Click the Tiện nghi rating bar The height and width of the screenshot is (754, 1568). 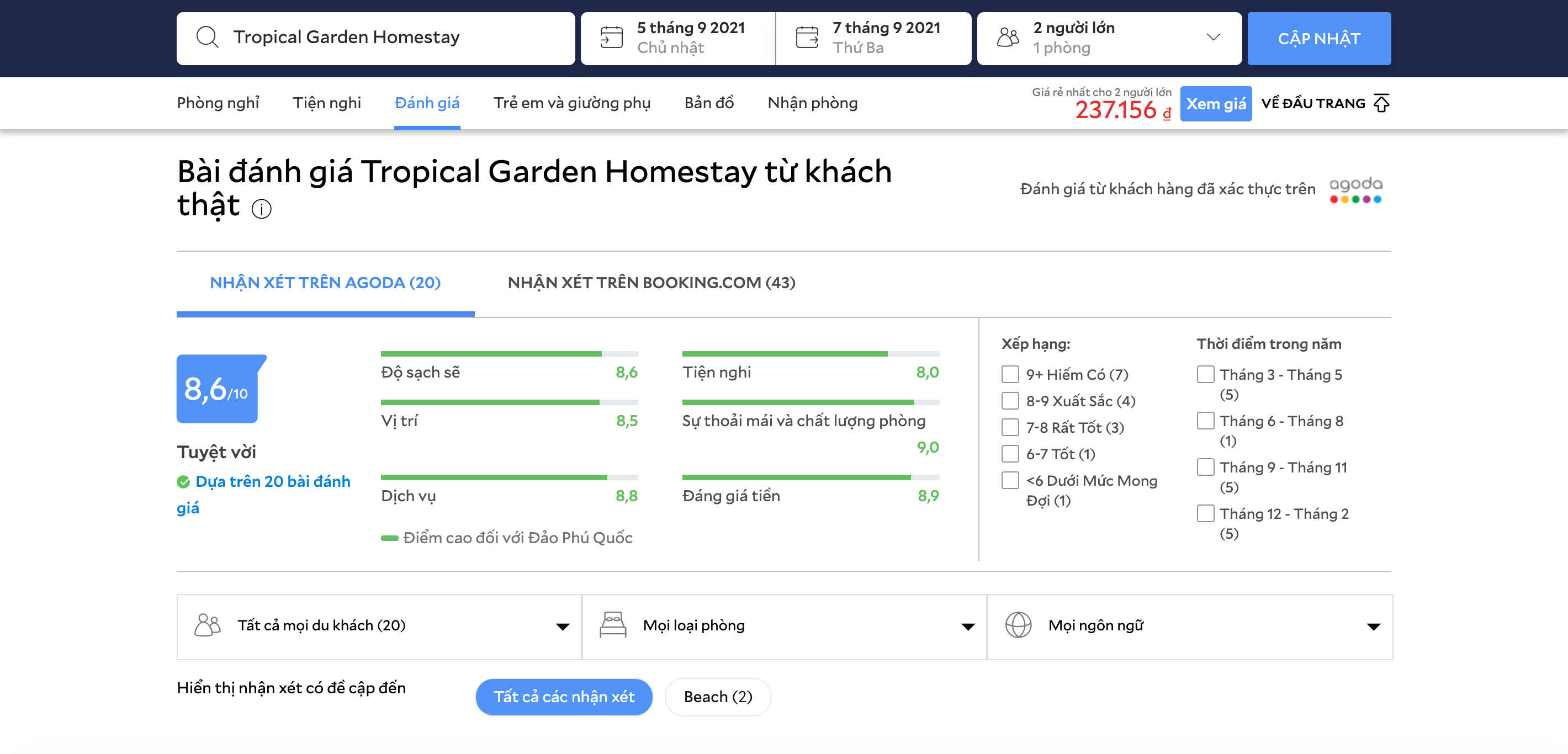point(810,354)
